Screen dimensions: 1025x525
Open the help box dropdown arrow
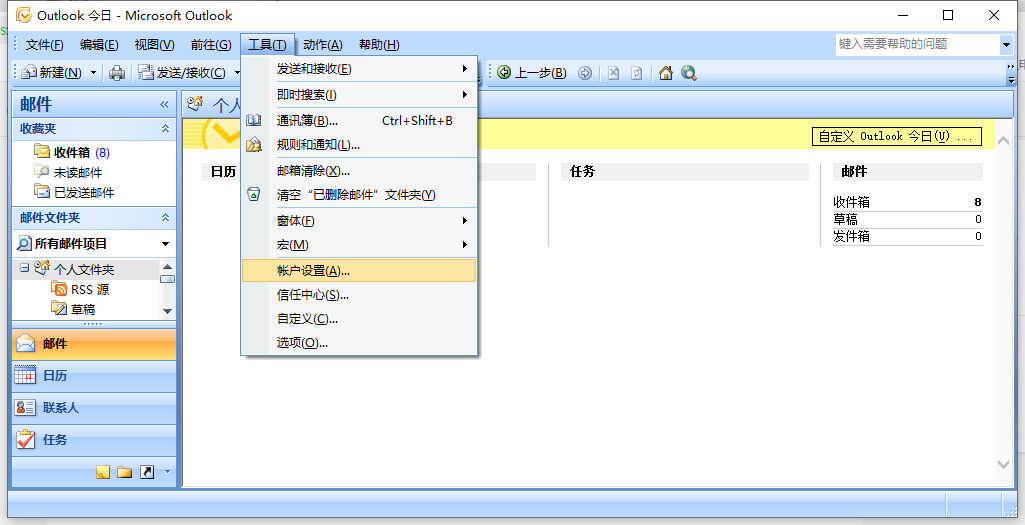point(1006,44)
